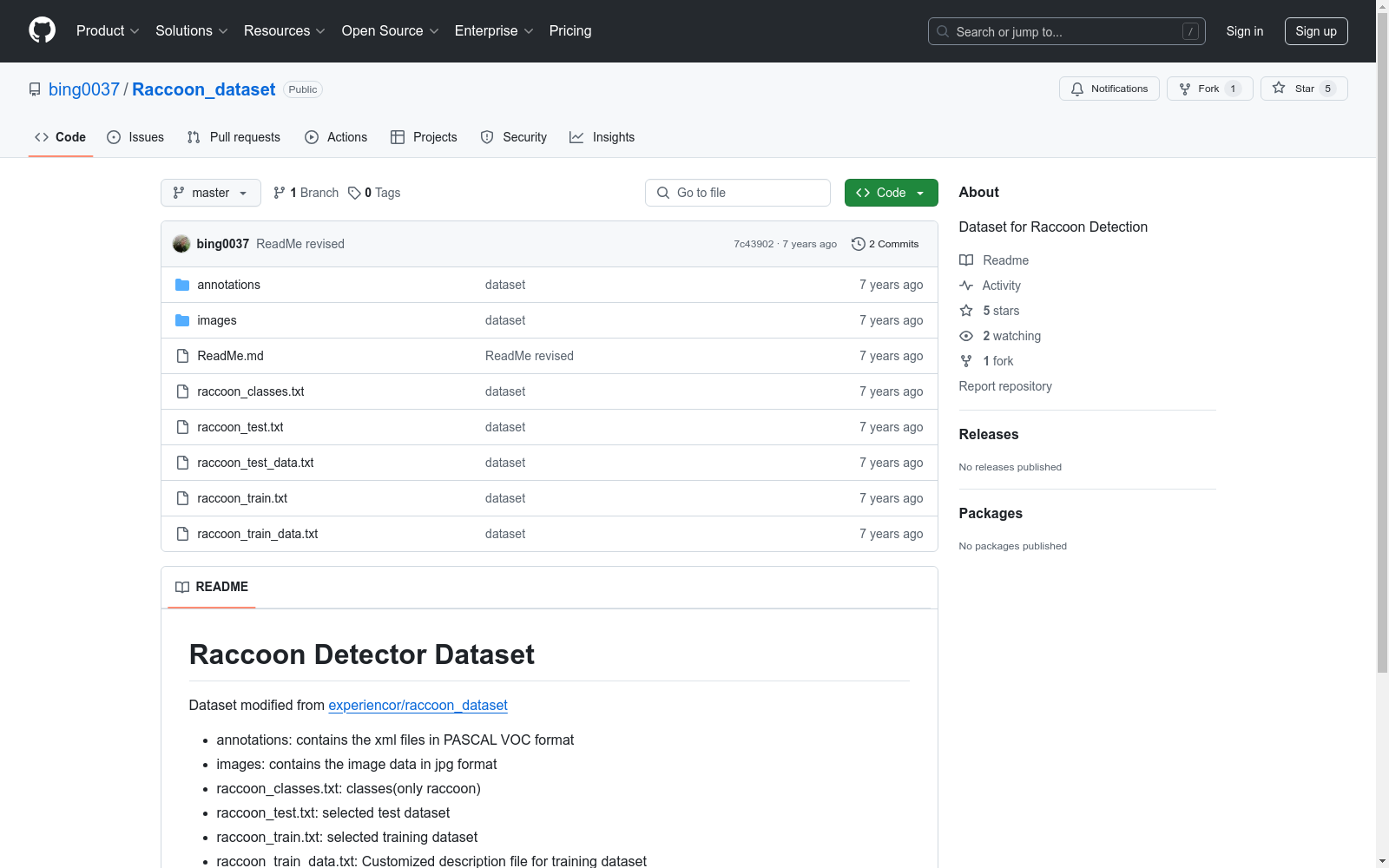The width and height of the screenshot is (1389, 868).
Task: Click the ReadMe.md file icon
Action: 182,356
